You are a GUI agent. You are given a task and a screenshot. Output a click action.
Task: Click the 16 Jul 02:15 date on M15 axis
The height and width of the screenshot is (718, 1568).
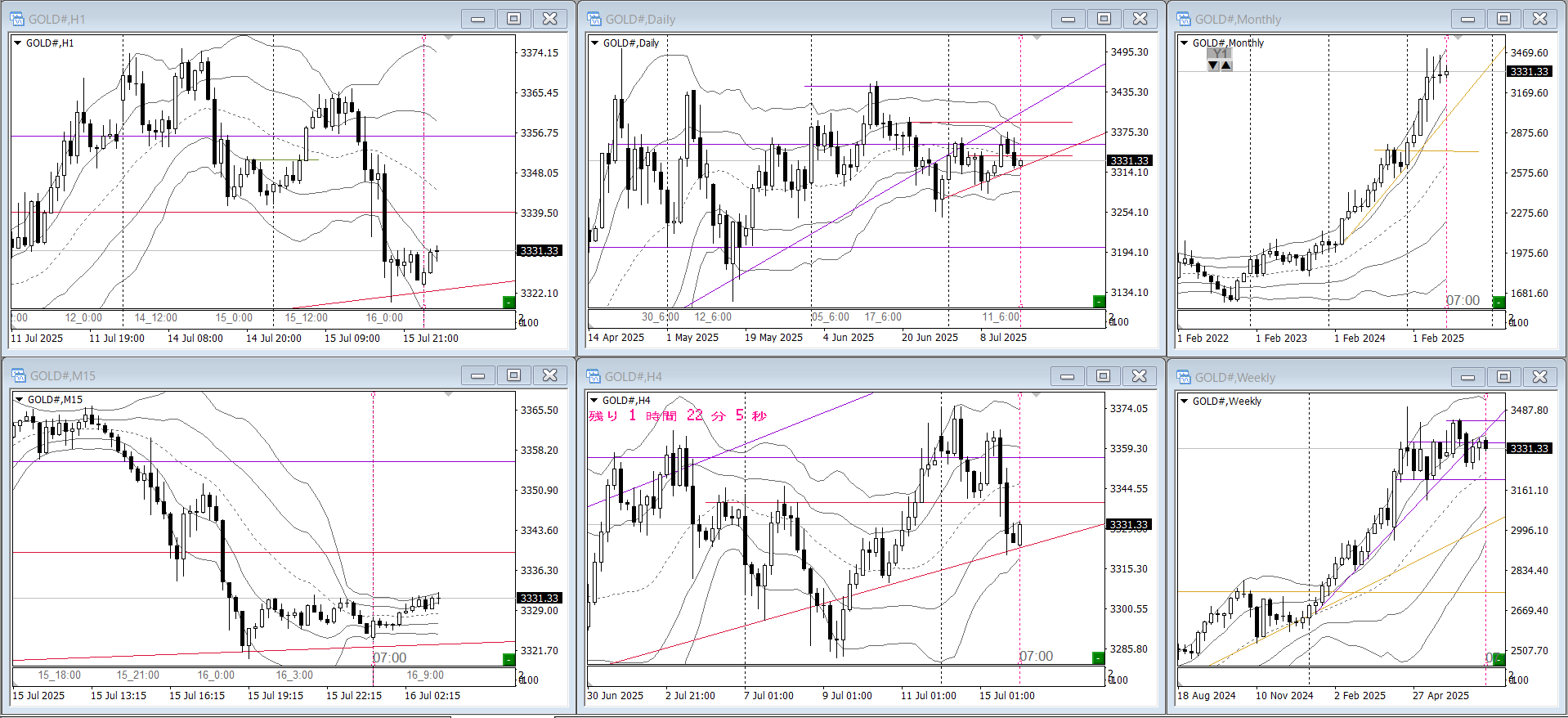point(432,696)
